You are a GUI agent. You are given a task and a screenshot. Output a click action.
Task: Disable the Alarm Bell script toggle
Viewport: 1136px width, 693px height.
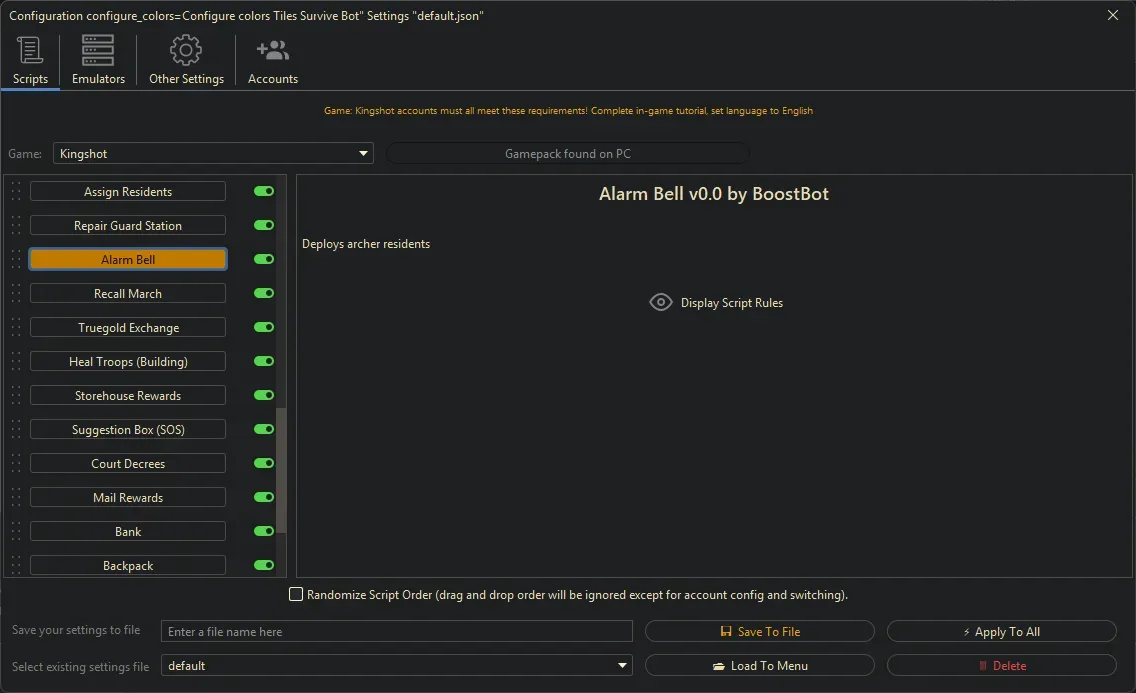pos(262,259)
